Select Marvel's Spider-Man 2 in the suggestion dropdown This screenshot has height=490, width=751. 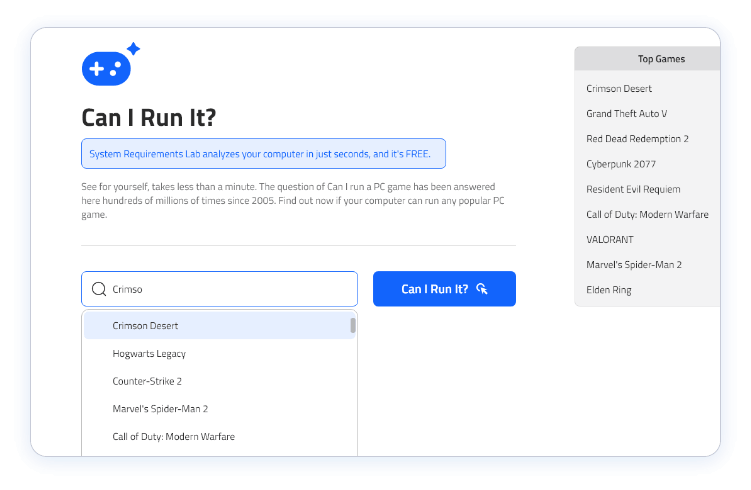click(x=217, y=409)
